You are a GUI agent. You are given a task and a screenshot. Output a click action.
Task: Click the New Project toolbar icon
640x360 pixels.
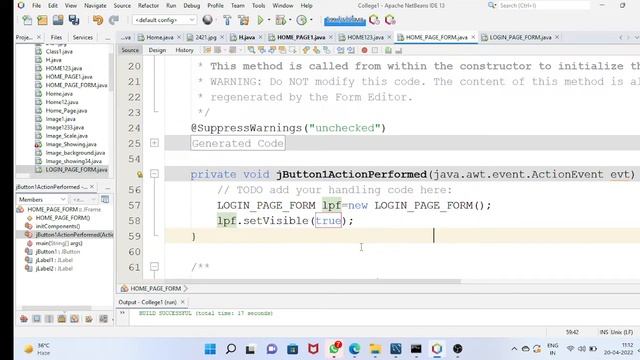[x=42, y=20]
